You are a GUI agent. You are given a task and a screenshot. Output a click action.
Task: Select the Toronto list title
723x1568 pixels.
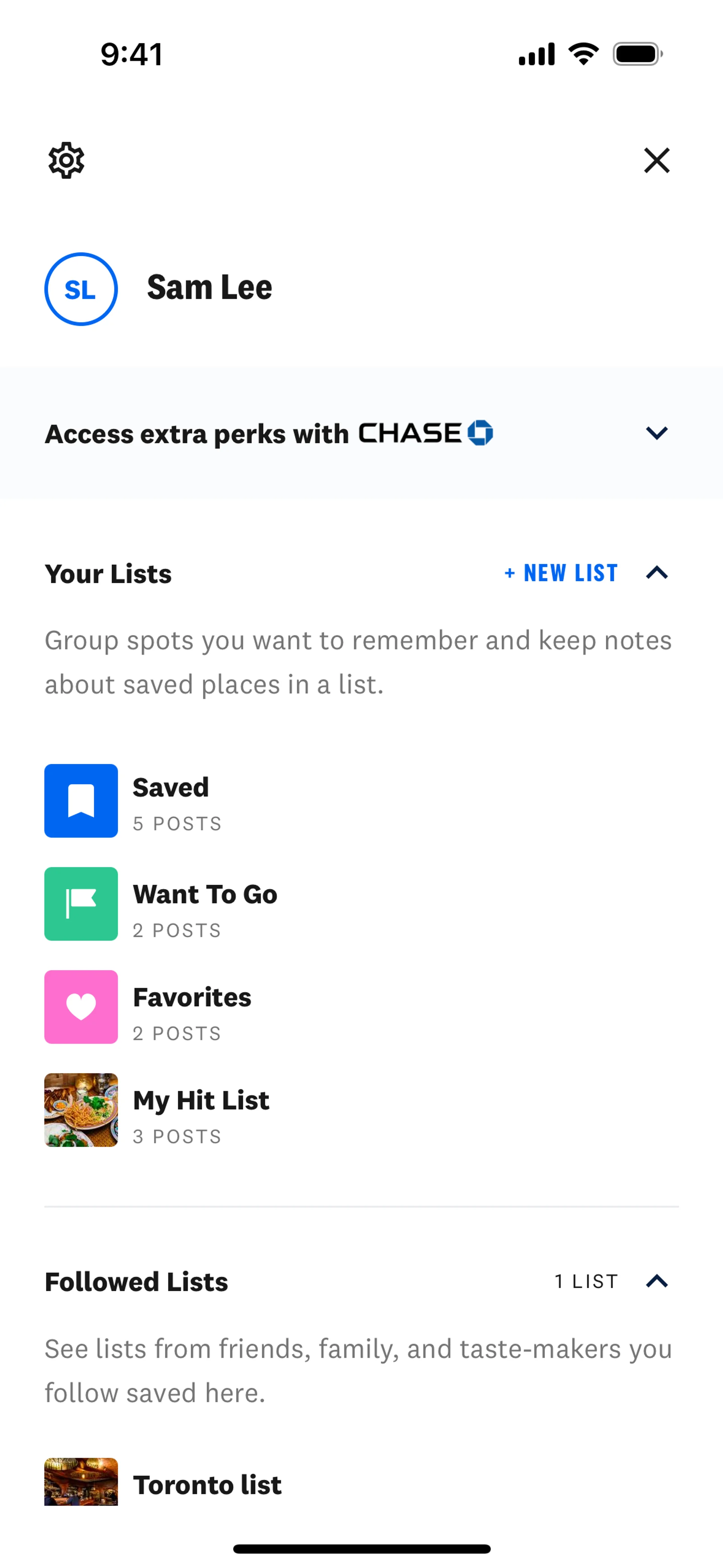point(207,1485)
